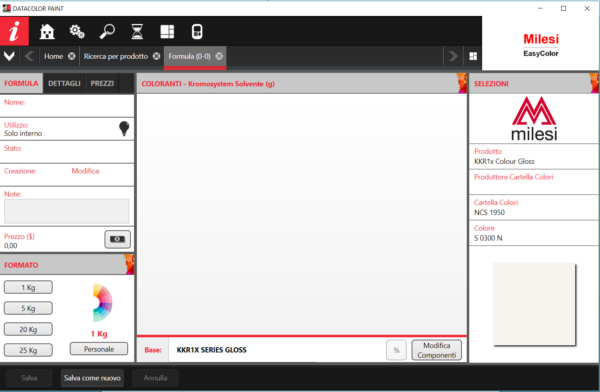Click the Colore S 0300 N entry
The width and height of the screenshot is (600, 392).
click(534, 233)
